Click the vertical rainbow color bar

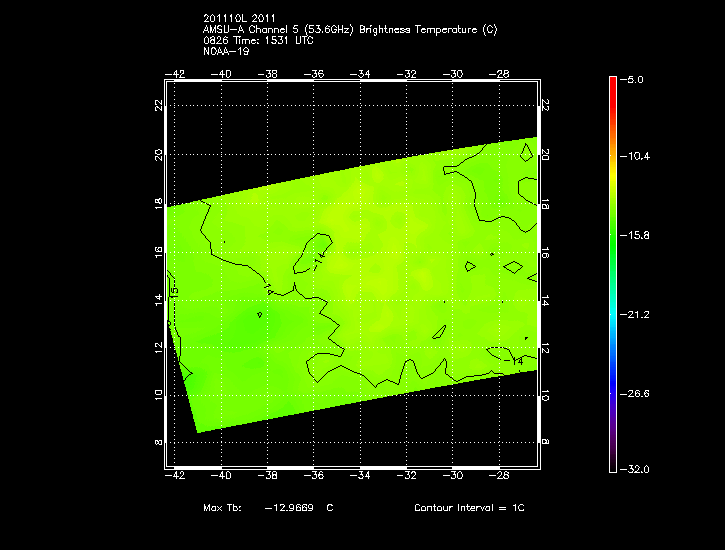tap(612, 272)
